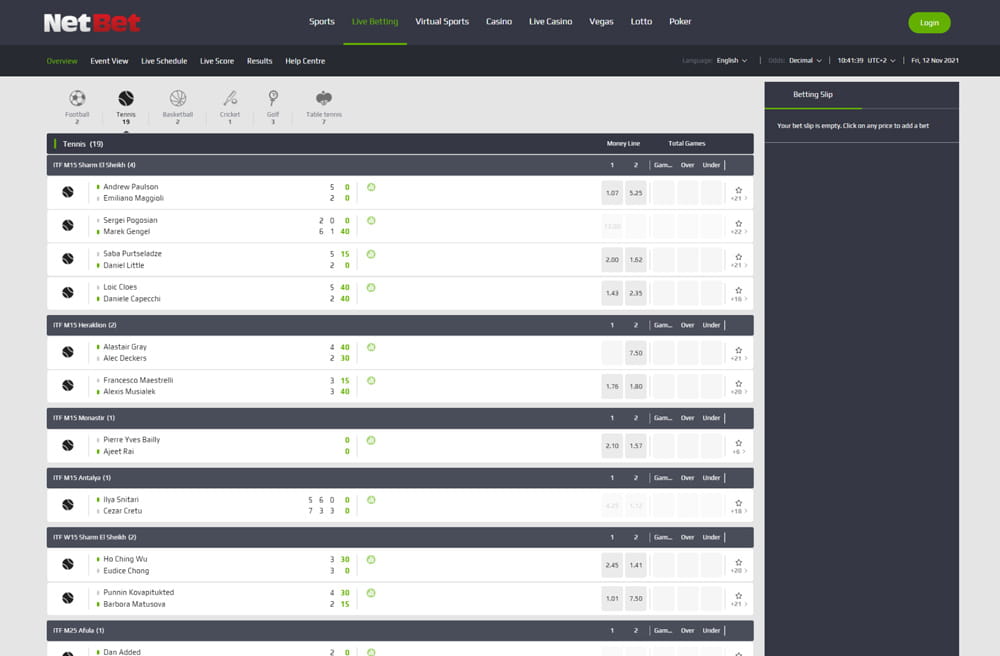1000x656 pixels.
Task: Favorite the Andrew Paulson match star
Action: point(739,190)
